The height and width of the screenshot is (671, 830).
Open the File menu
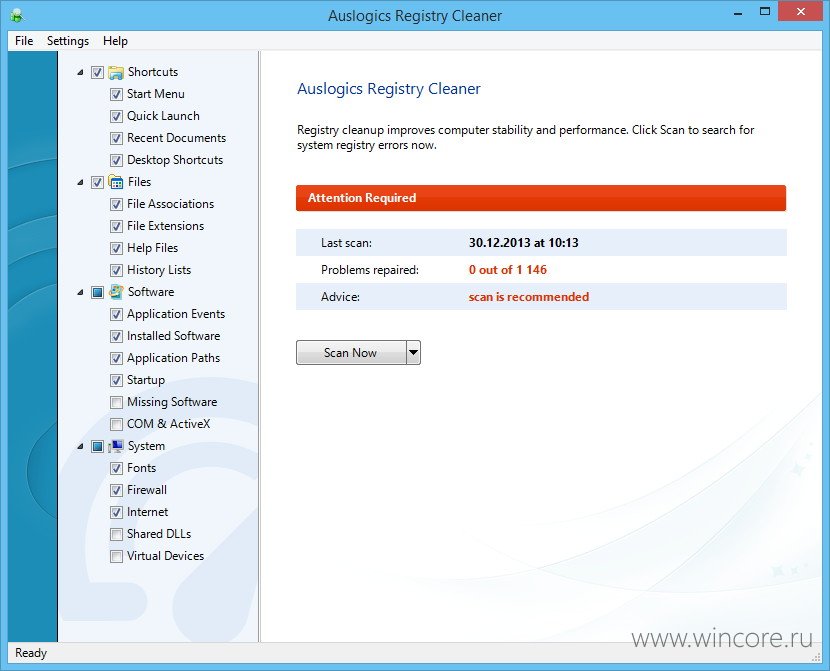click(x=24, y=41)
